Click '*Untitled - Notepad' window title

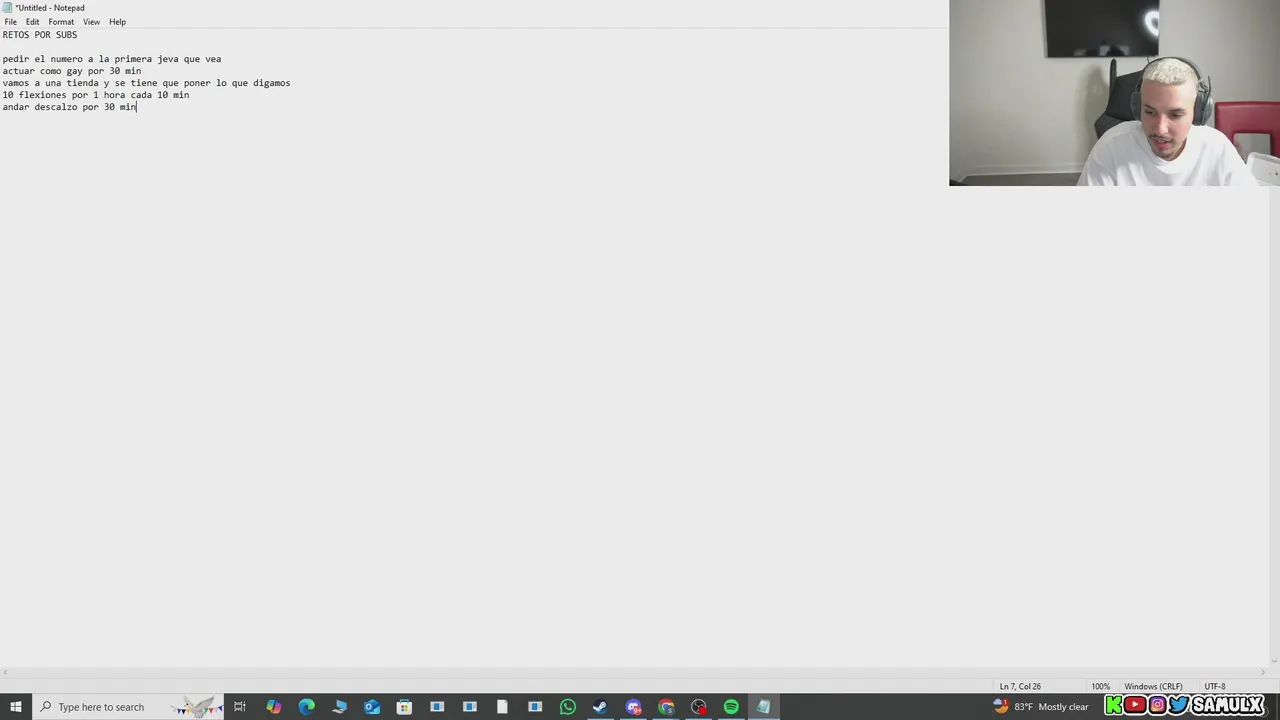[x=50, y=8]
